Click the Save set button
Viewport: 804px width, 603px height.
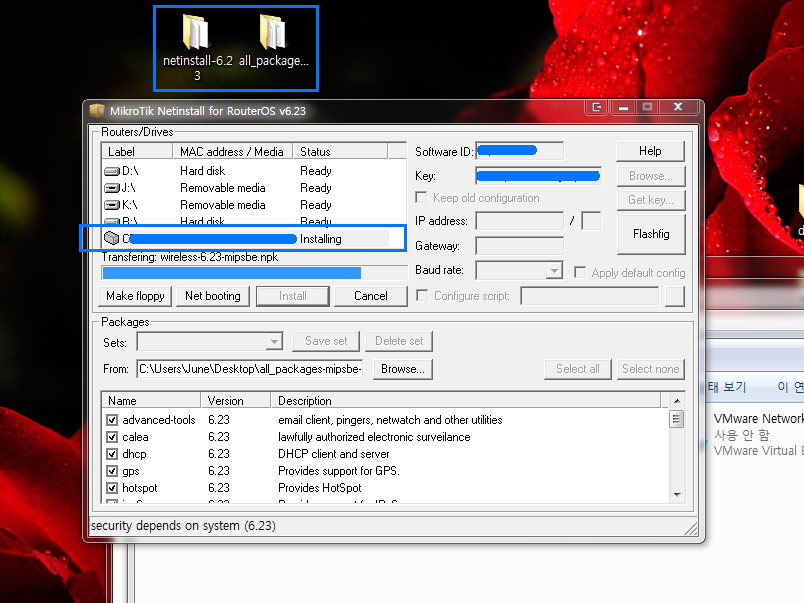[x=326, y=341]
